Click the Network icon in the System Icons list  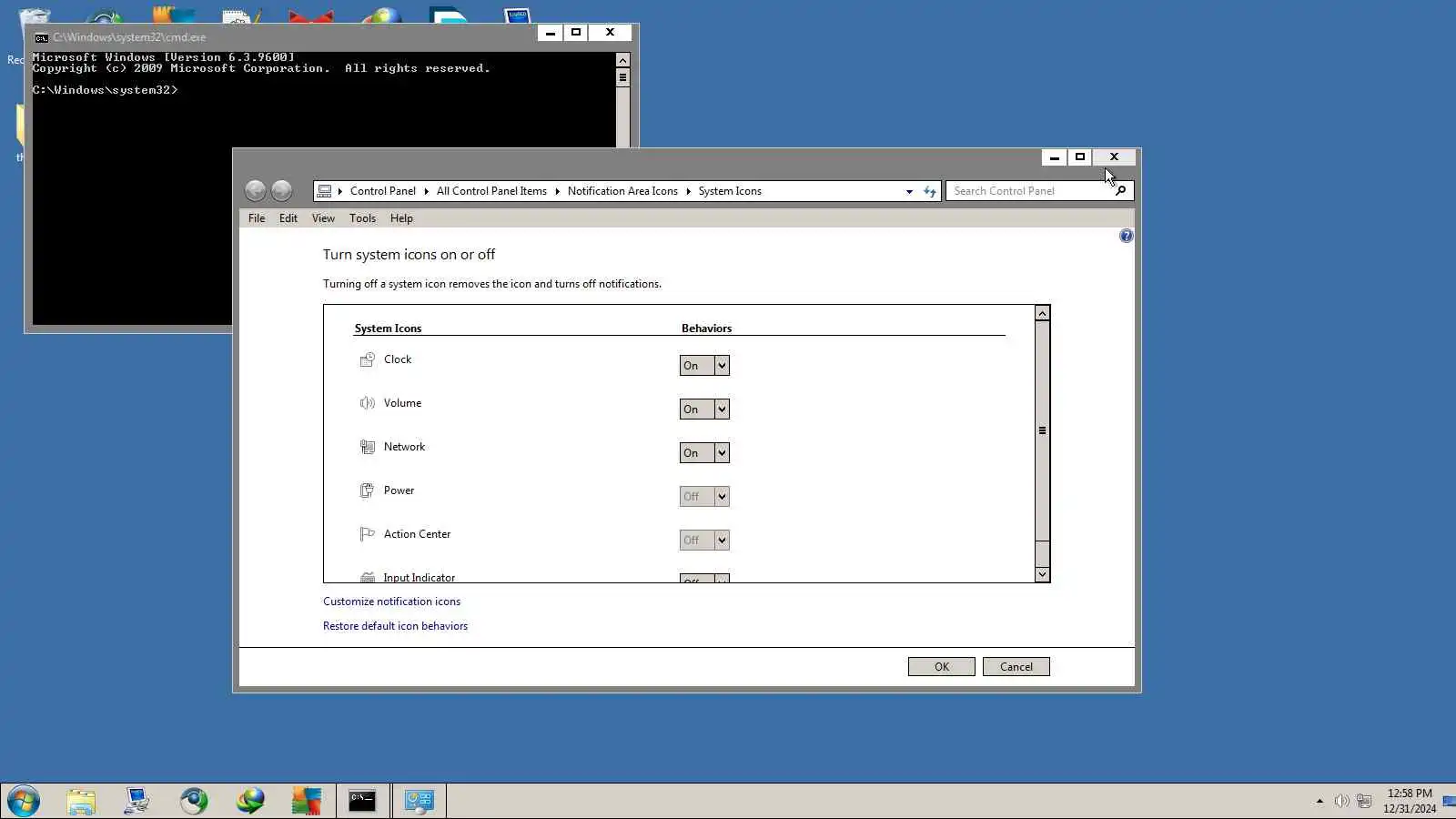[367, 447]
